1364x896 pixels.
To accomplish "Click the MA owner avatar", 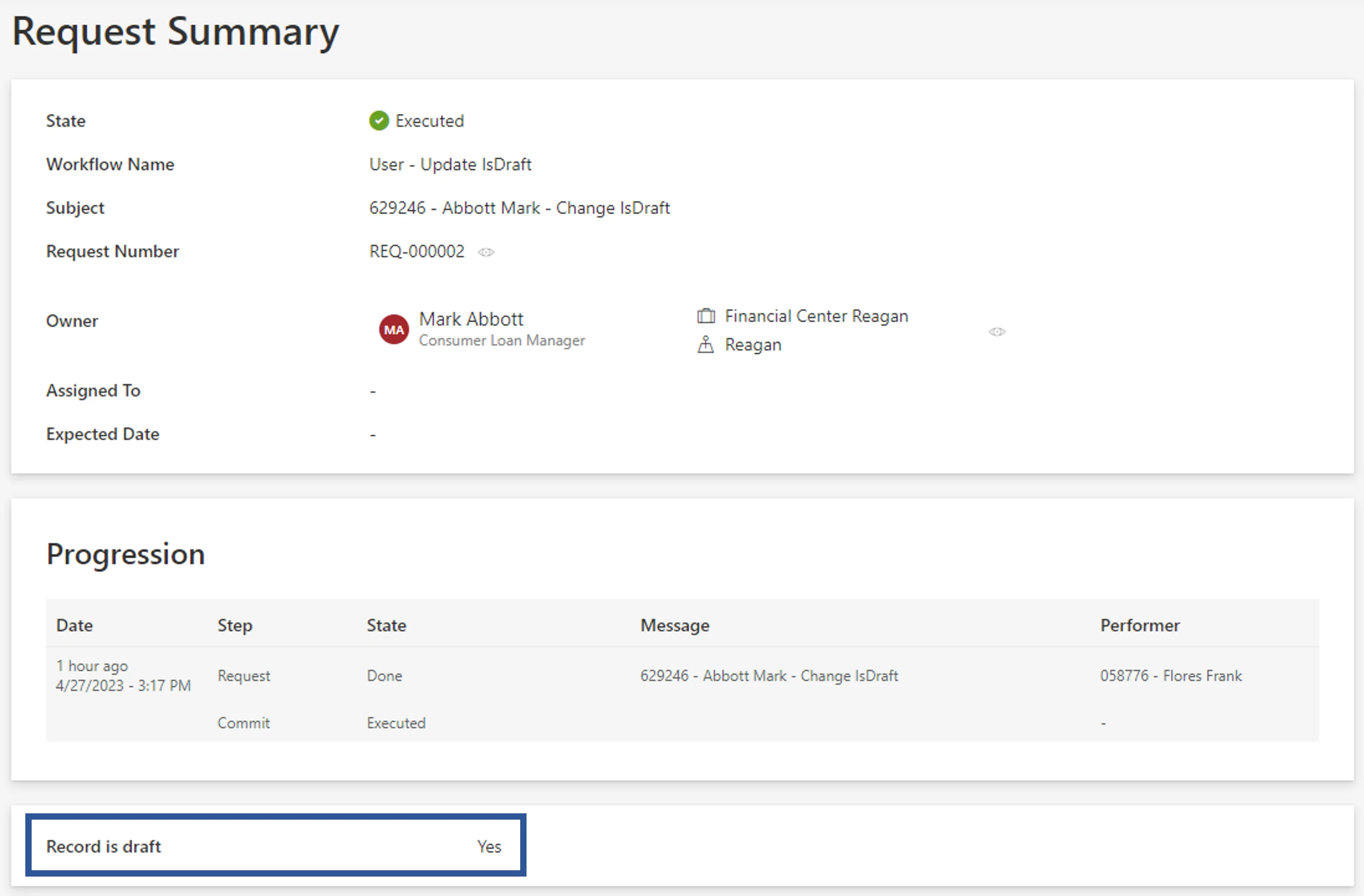I will 394,329.
